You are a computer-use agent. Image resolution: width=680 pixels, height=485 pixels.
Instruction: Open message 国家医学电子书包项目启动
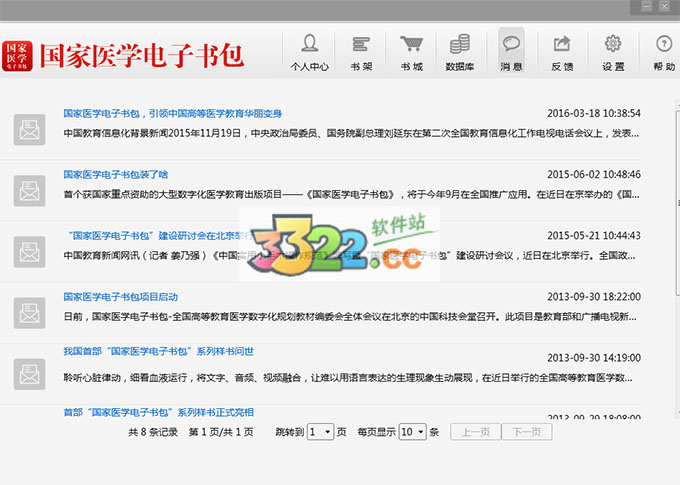pyautogui.click(x=121, y=297)
